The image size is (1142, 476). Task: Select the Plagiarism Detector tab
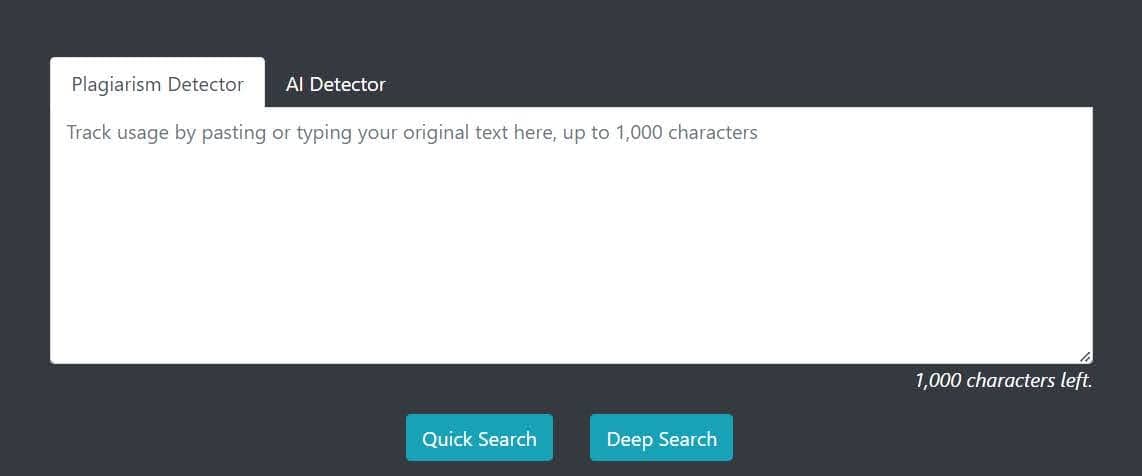[157, 84]
